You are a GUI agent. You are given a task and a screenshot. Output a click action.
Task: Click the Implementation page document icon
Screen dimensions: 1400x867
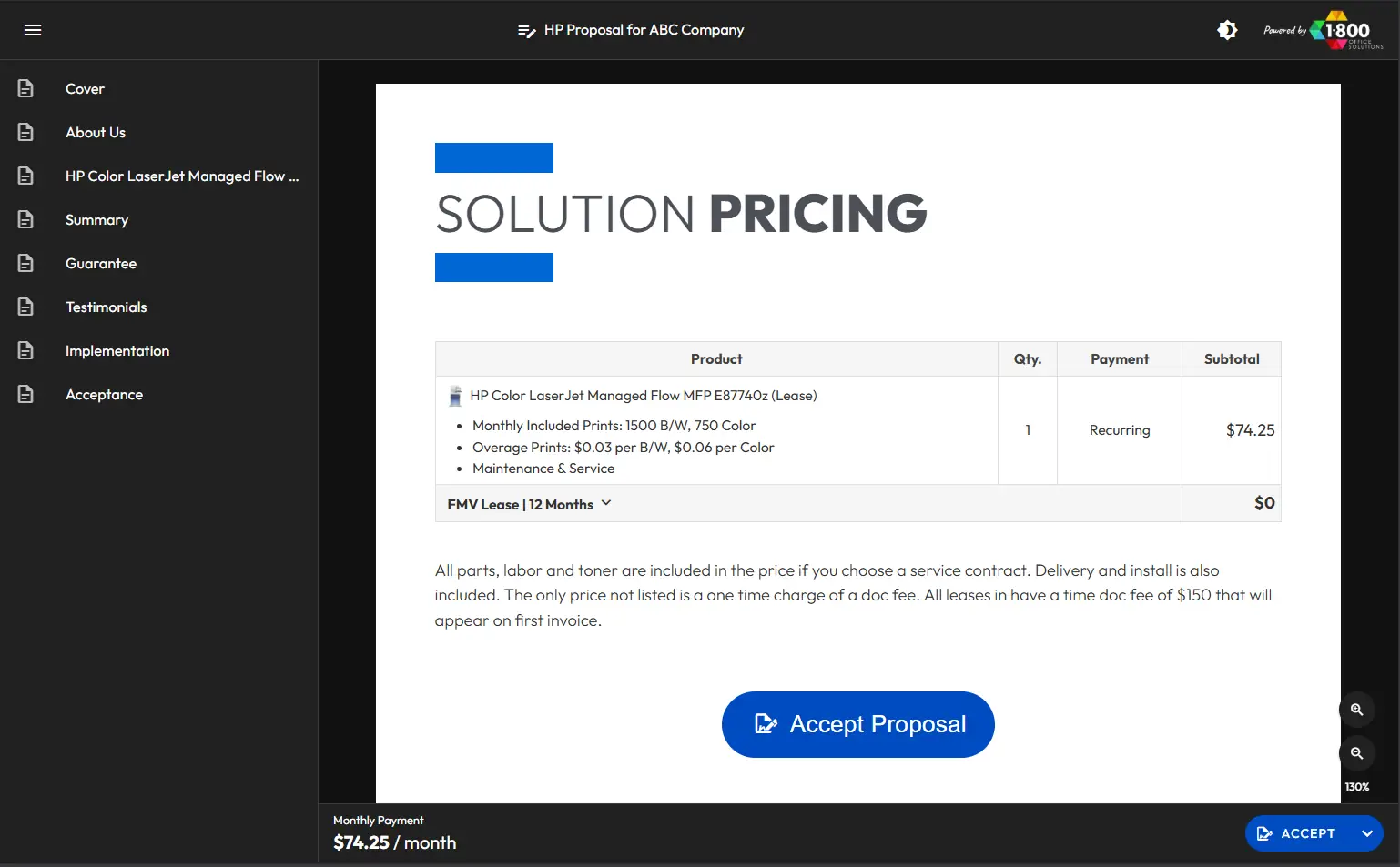tap(25, 350)
